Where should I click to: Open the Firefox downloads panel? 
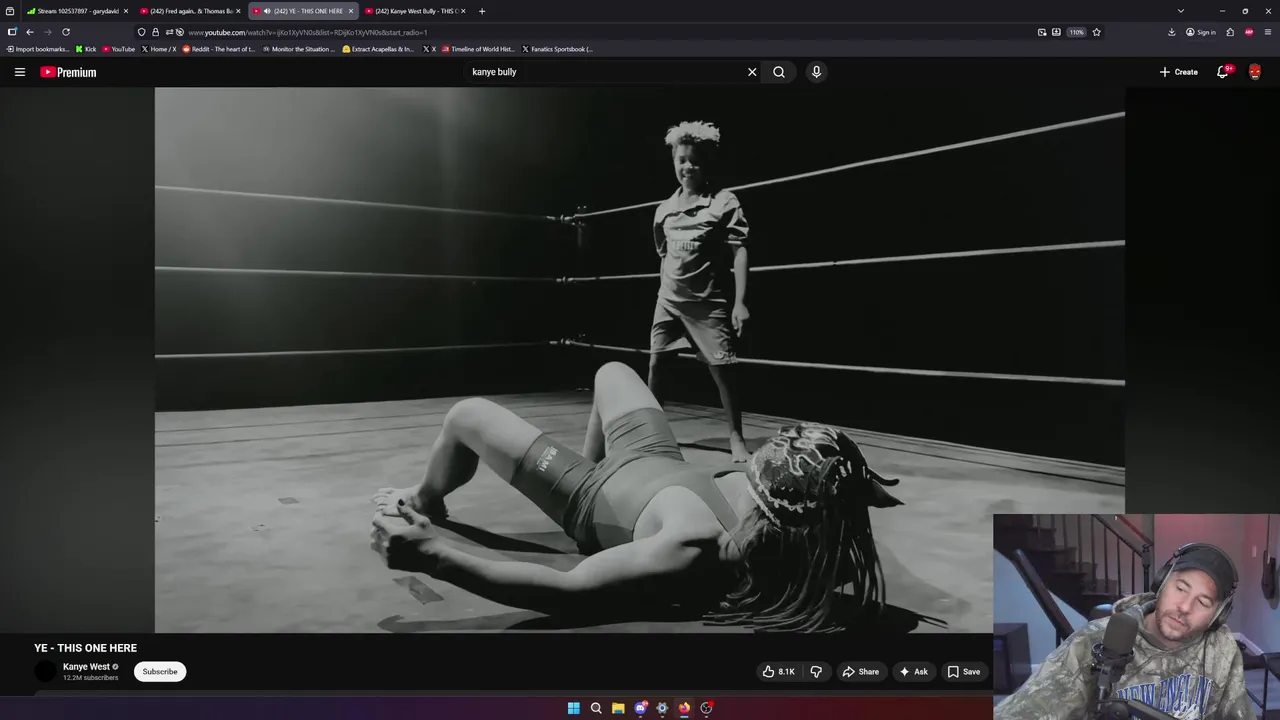click(1171, 32)
